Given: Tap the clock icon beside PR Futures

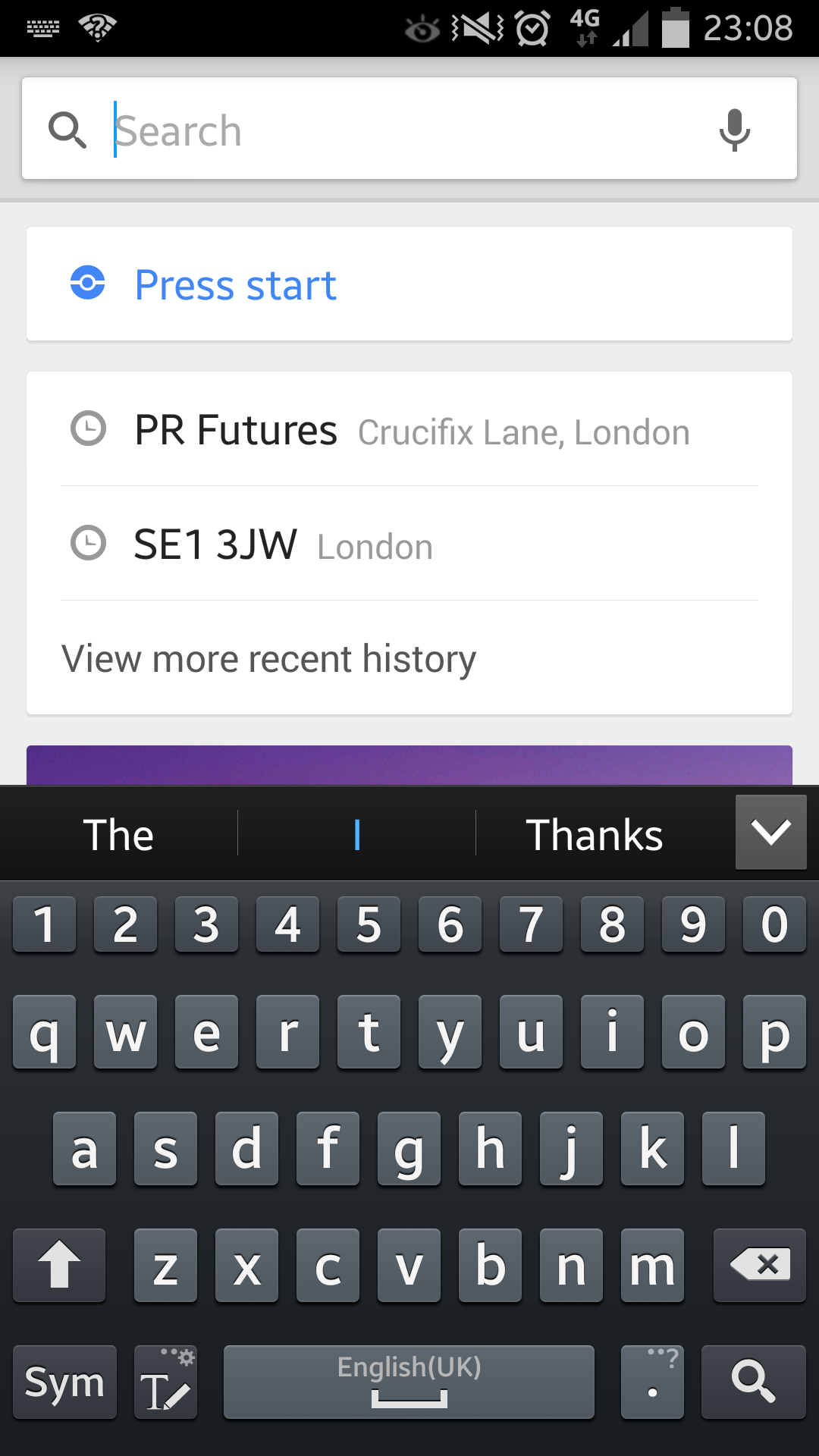Looking at the screenshot, I should (88, 429).
